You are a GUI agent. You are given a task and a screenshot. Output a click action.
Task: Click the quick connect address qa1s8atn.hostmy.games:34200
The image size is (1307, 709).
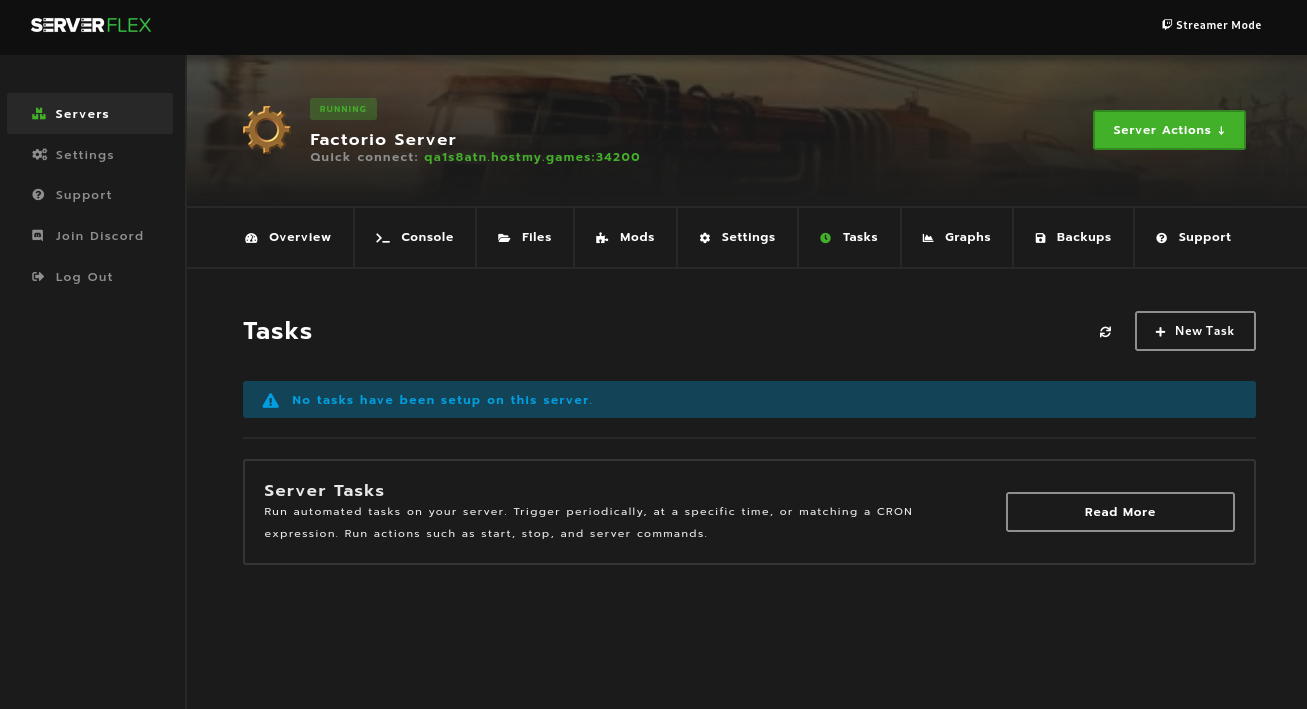(532, 157)
